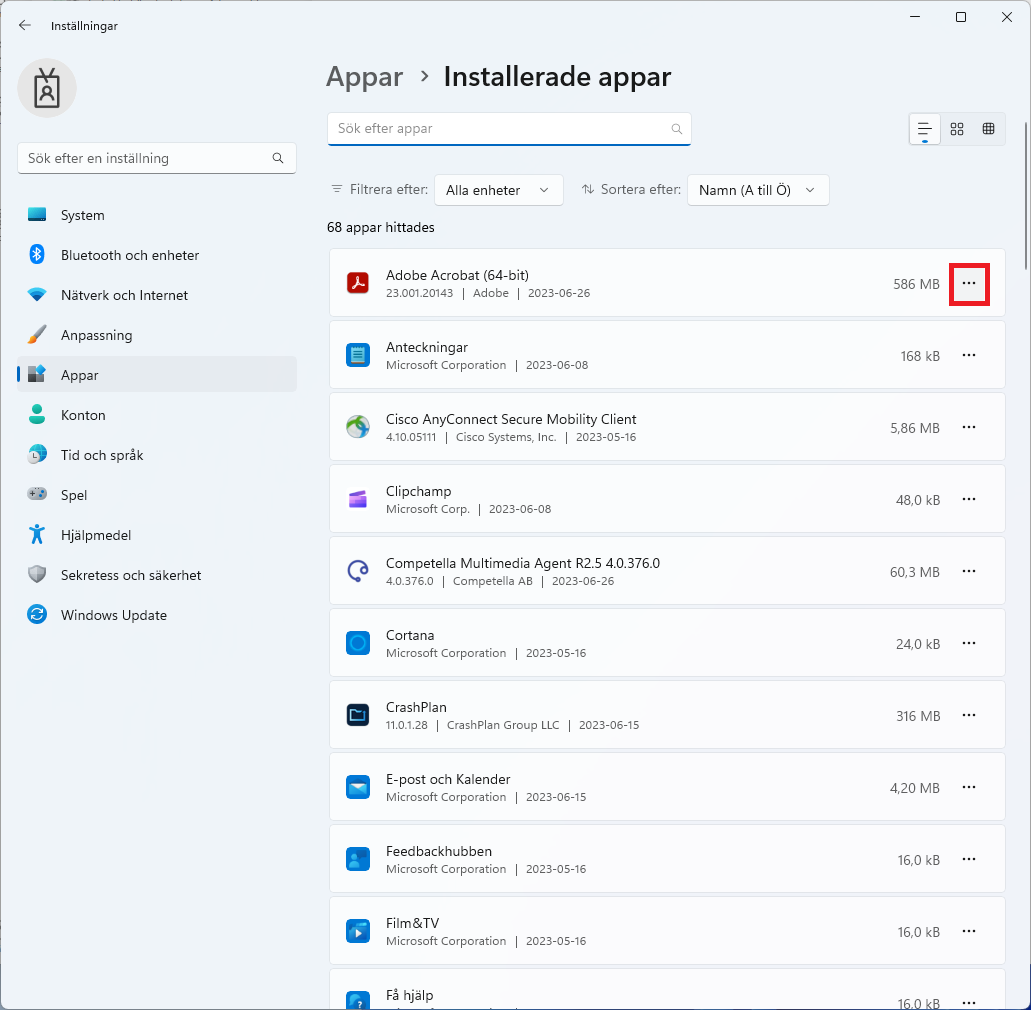Click the Feedbackhubben app icon
This screenshot has height=1010, width=1031.
click(358, 859)
